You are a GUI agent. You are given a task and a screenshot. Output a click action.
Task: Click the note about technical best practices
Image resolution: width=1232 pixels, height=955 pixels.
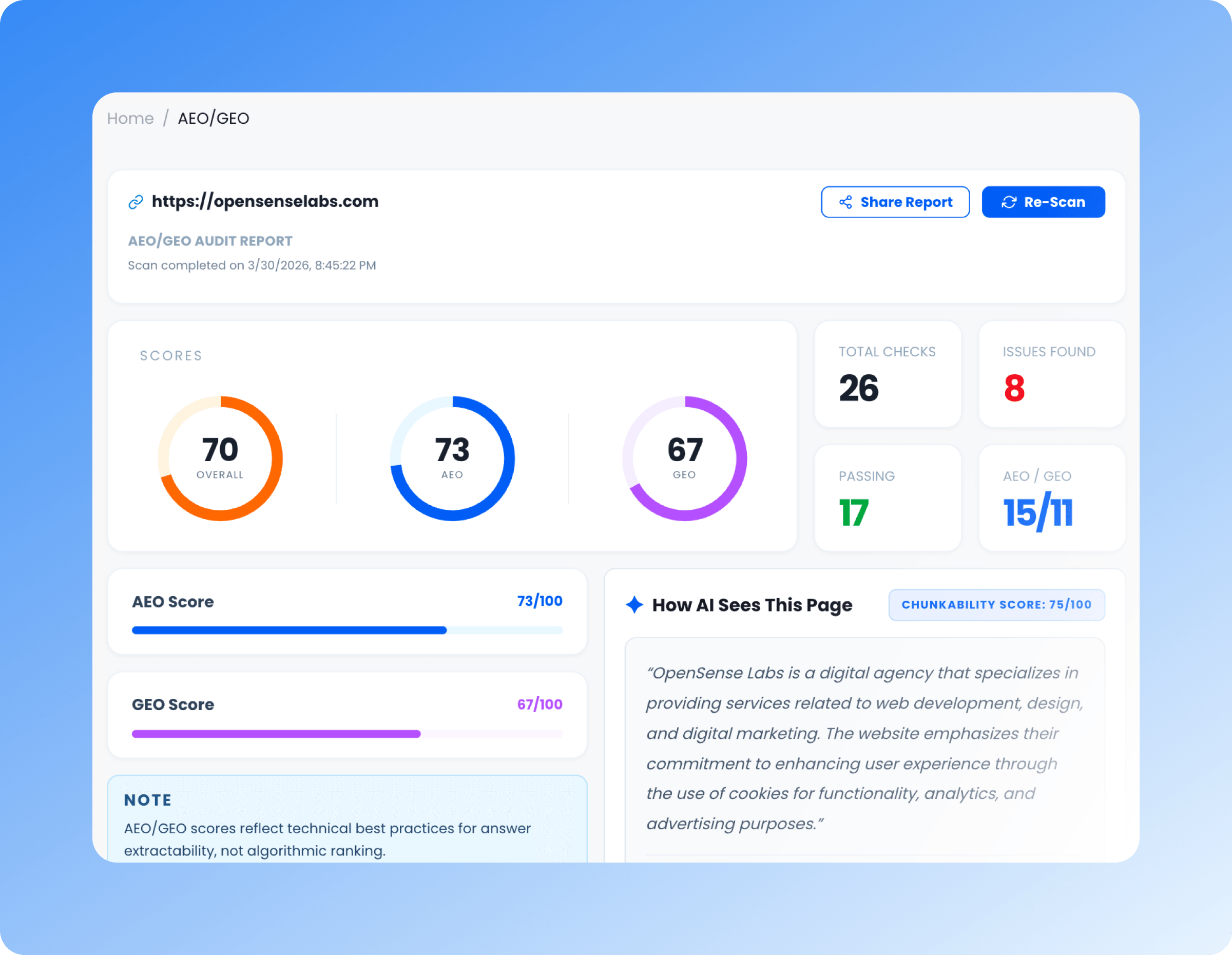(327, 839)
